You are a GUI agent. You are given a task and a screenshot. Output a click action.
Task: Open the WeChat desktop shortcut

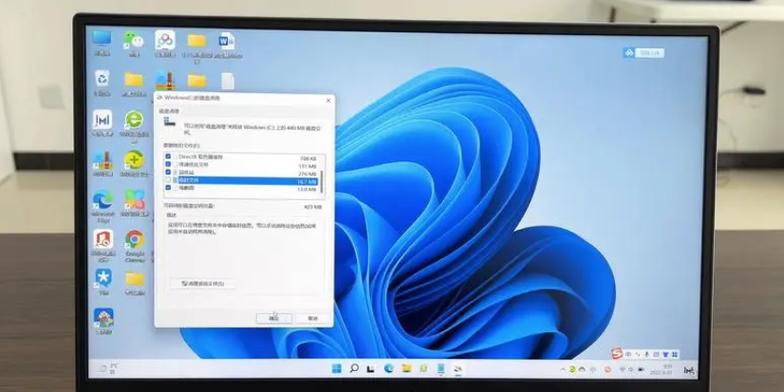(134, 40)
